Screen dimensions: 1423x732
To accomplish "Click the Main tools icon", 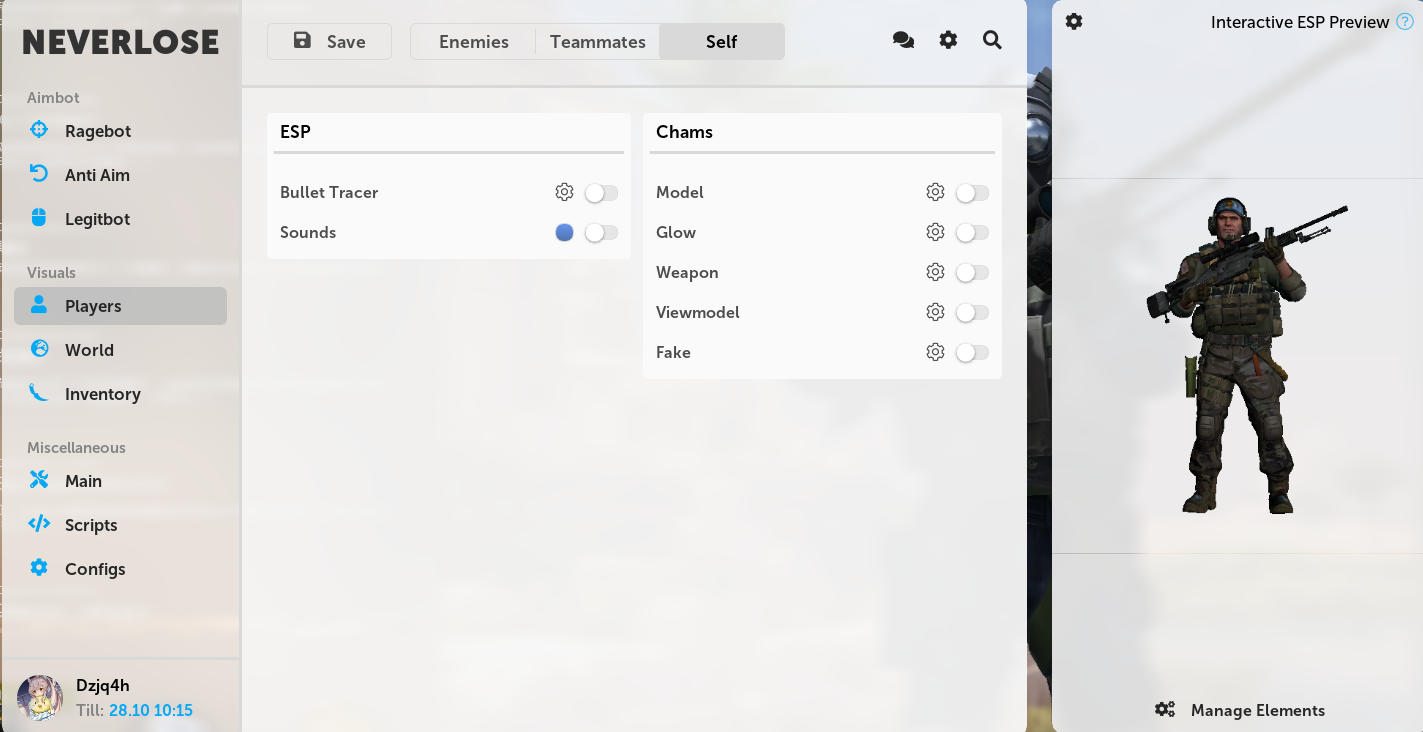I will (39, 480).
